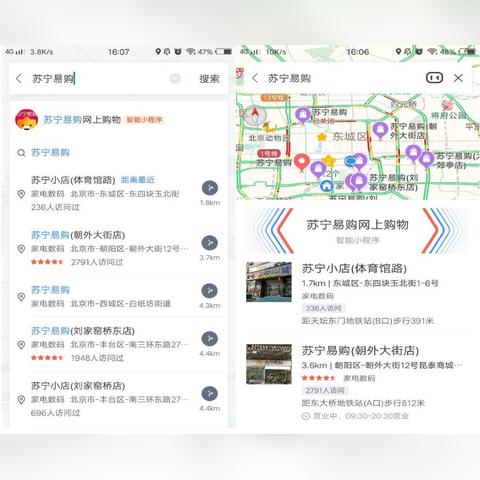The image size is (480, 480).
Task: Tap 苏宁易购 text in map search bar
Action: pos(289,78)
